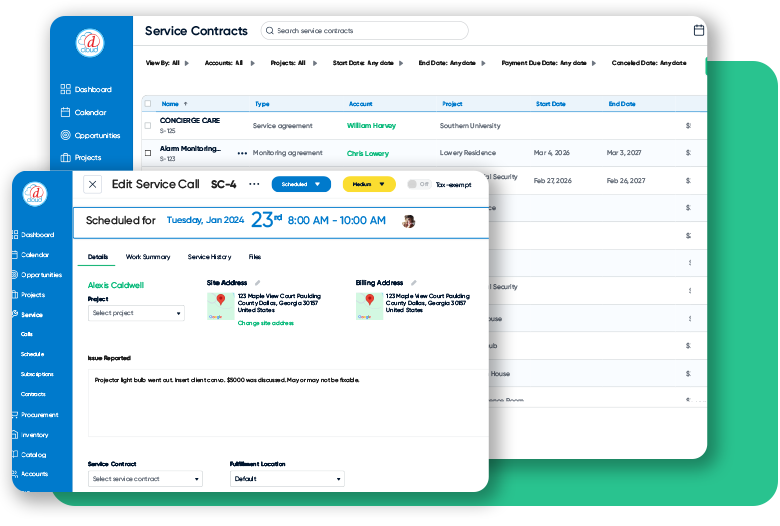Close the Edit Service Call dialog
Viewport: 780px width, 526px height.
tap(92, 184)
